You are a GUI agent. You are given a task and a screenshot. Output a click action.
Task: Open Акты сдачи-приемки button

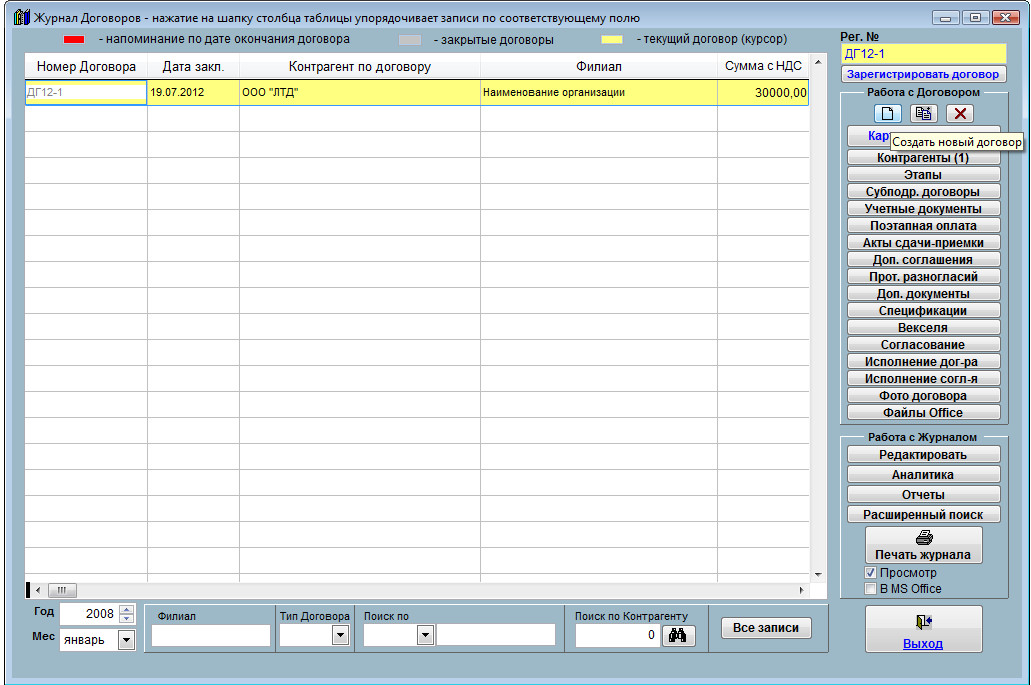tap(923, 243)
